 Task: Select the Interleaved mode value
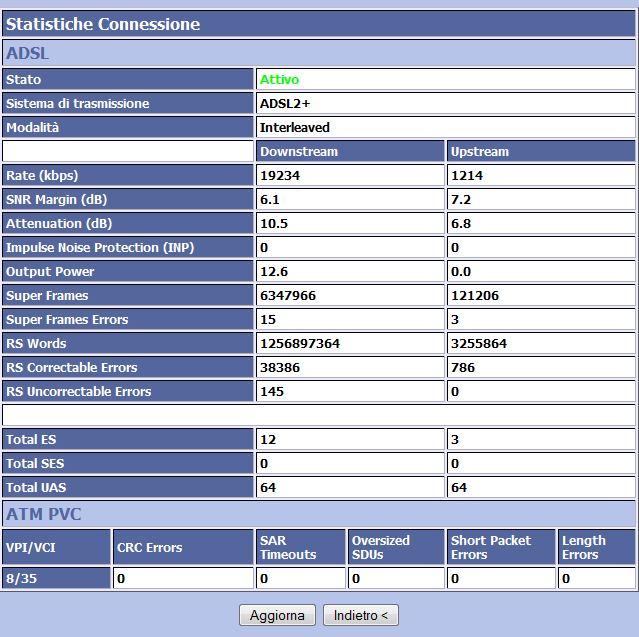click(294, 127)
